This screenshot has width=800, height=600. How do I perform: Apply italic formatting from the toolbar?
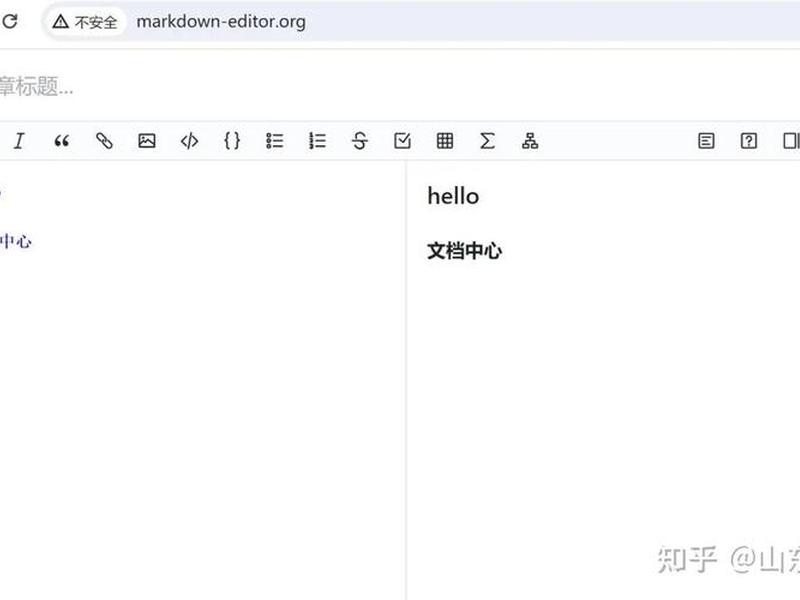19,141
